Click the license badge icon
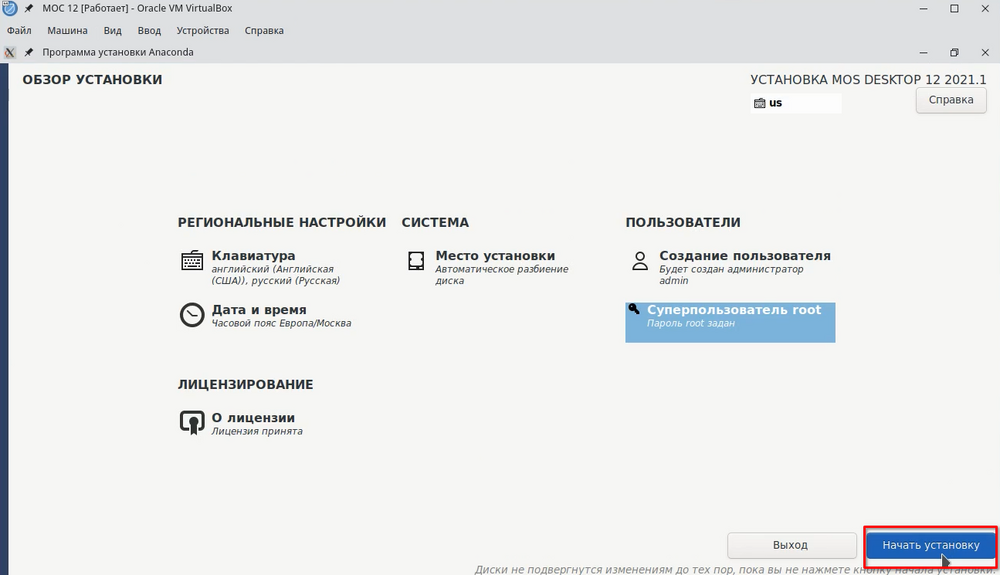 coord(192,423)
